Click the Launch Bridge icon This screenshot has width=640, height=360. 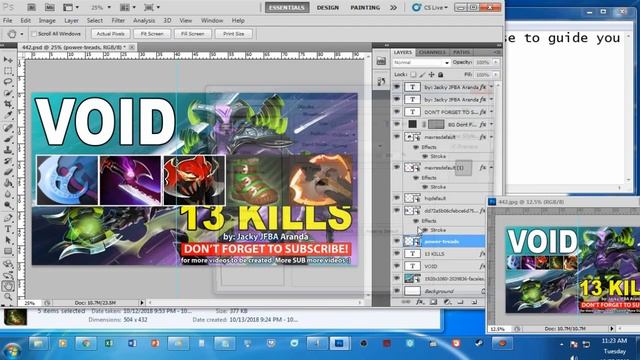[32, 7]
